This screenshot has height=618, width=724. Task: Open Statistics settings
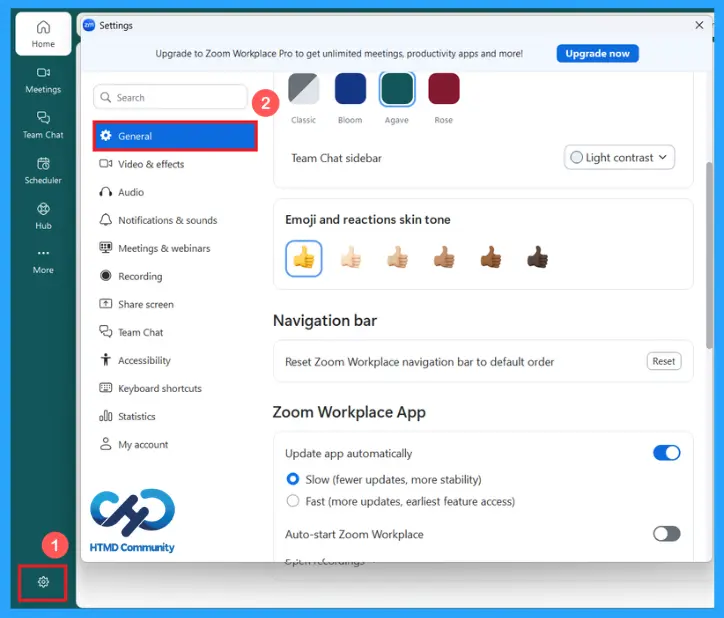(x=175, y=417)
